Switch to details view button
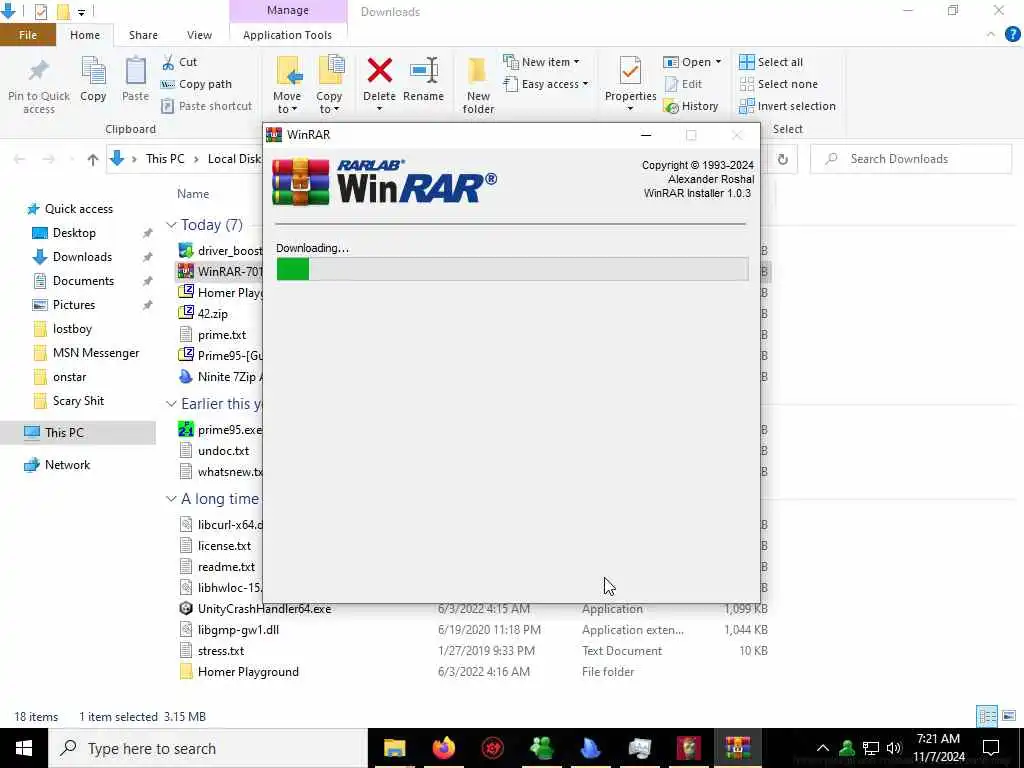1024x768 pixels. (x=987, y=716)
